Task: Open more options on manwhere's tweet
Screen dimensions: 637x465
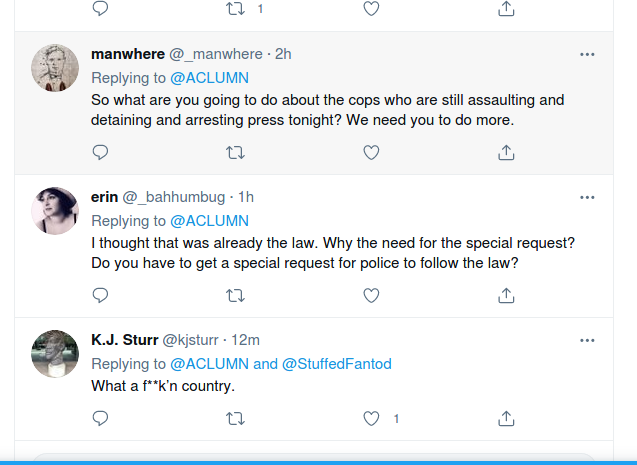Action: (587, 54)
